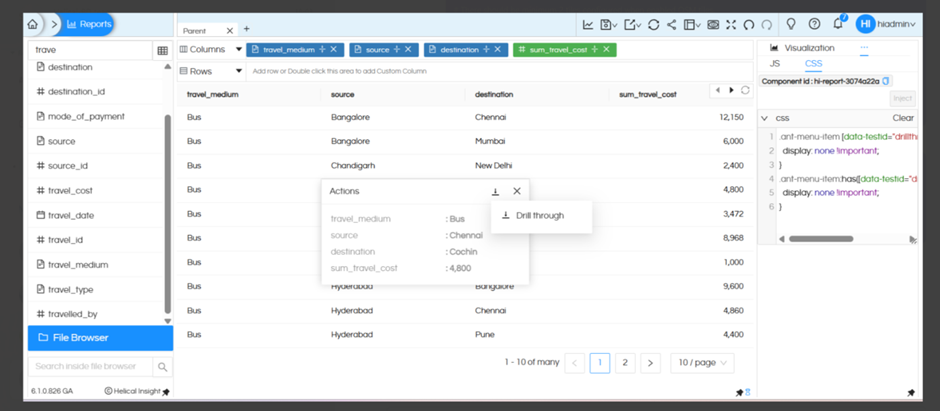Image resolution: width=940 pixels, height=411 pixels.
Task: Open the notifications bell
Action: (x=838, y=25)
